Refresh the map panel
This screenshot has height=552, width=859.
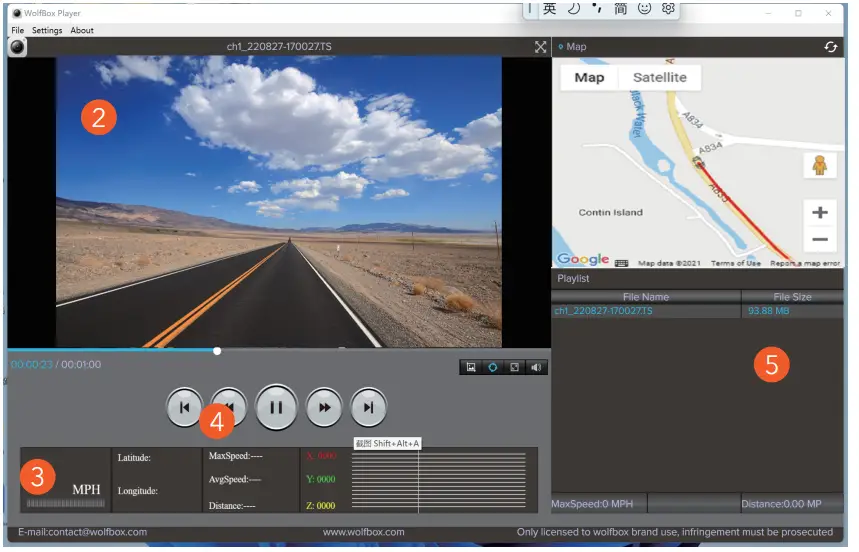pos(831,47)
